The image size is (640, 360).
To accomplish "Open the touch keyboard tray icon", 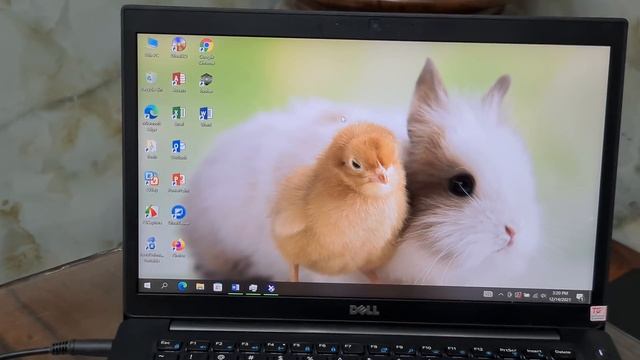I will click(488, 294).
